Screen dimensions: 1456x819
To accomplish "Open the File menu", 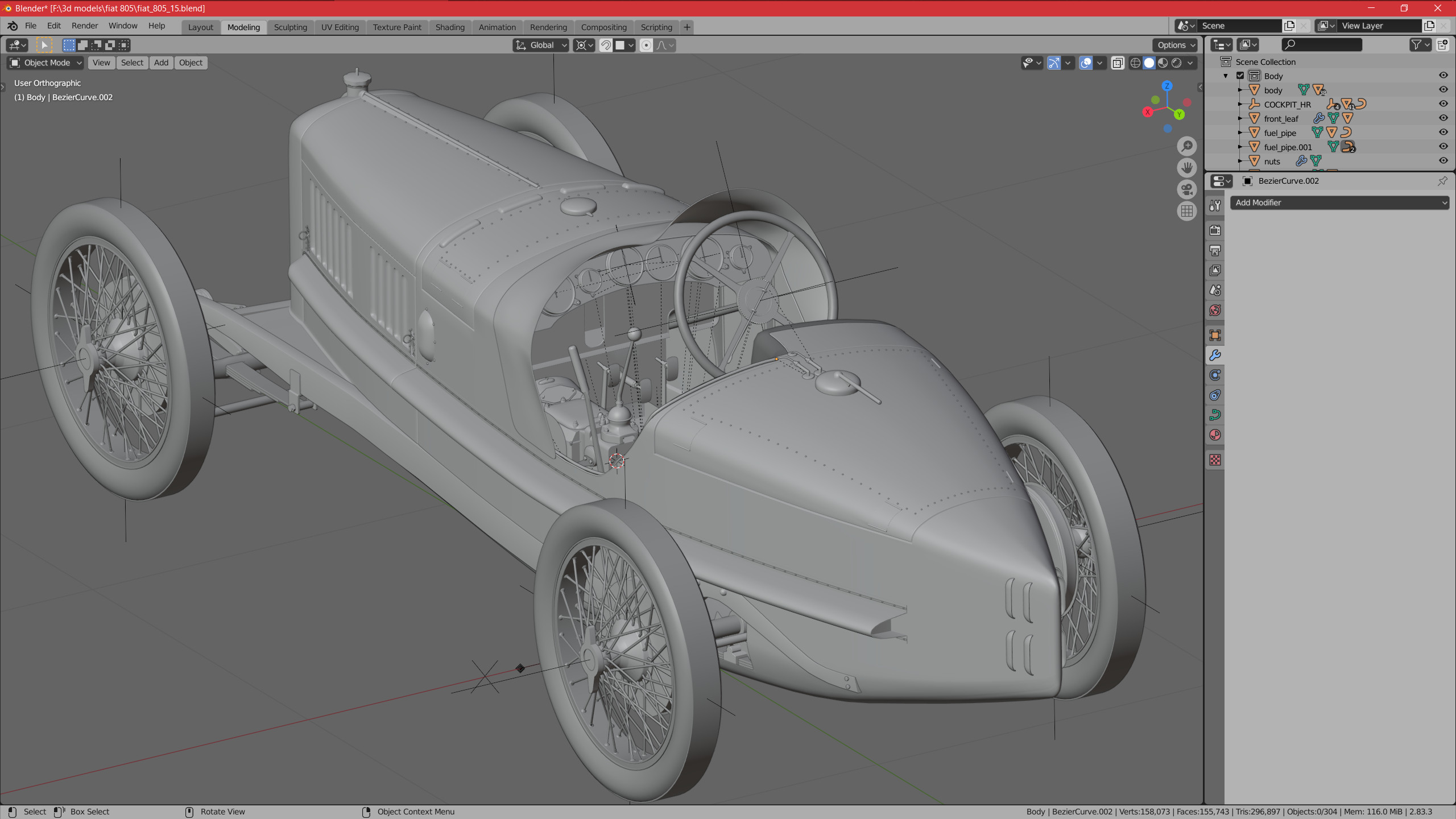I will [x=31, y=26].
